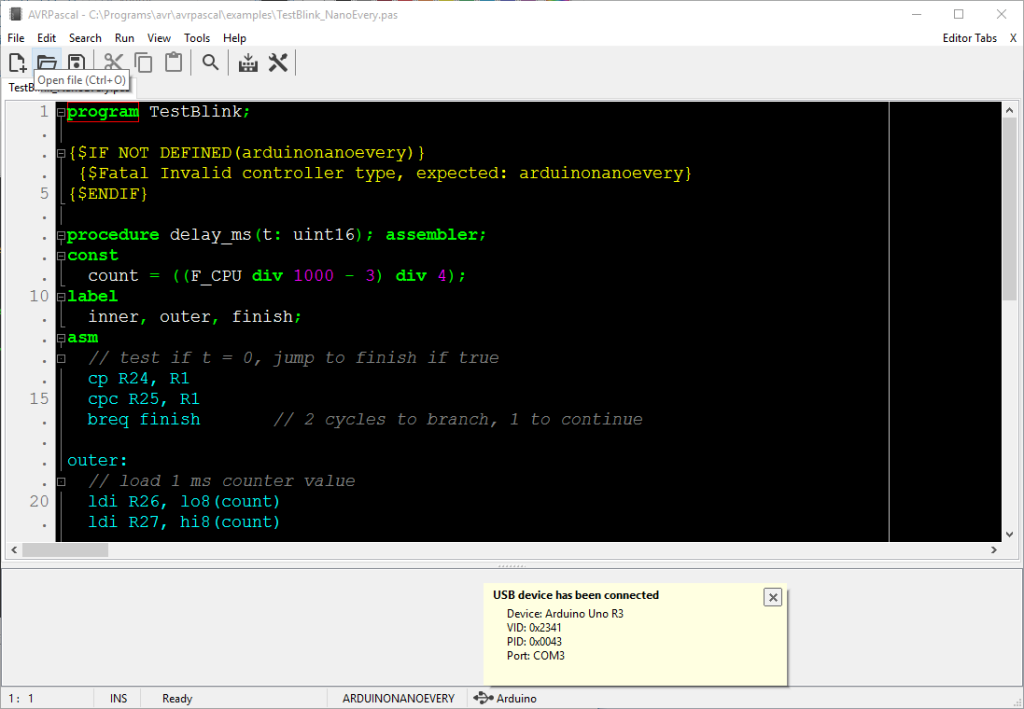Screen dimensions: 1024x709
Task: Collapse the $IF NOT DEFINED block
Action: click(61, 153)
